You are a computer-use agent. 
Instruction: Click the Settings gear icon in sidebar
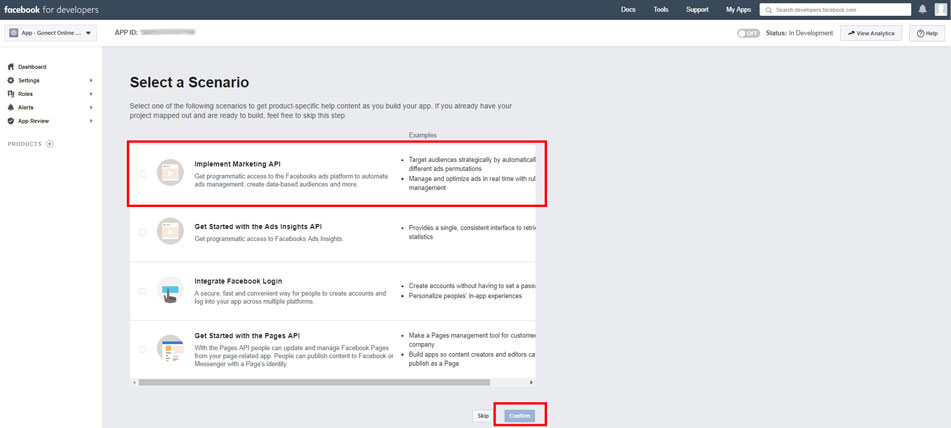click(10, 80)
